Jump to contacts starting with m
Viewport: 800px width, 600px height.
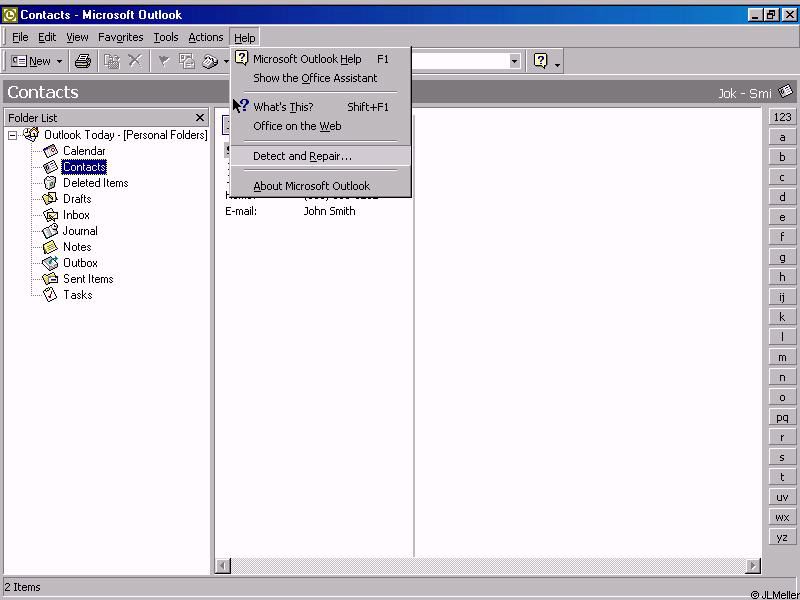pyautogui.click(x=782, y=357)
